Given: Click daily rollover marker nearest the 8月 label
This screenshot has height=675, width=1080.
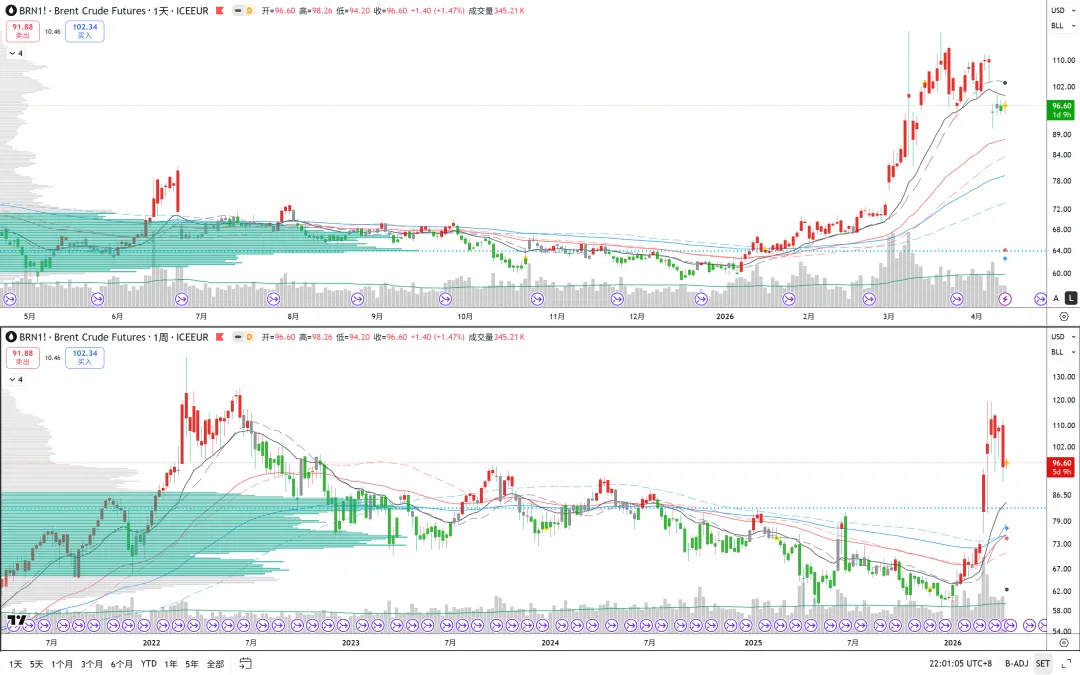Looking at the screenshot, I should 273,299.
